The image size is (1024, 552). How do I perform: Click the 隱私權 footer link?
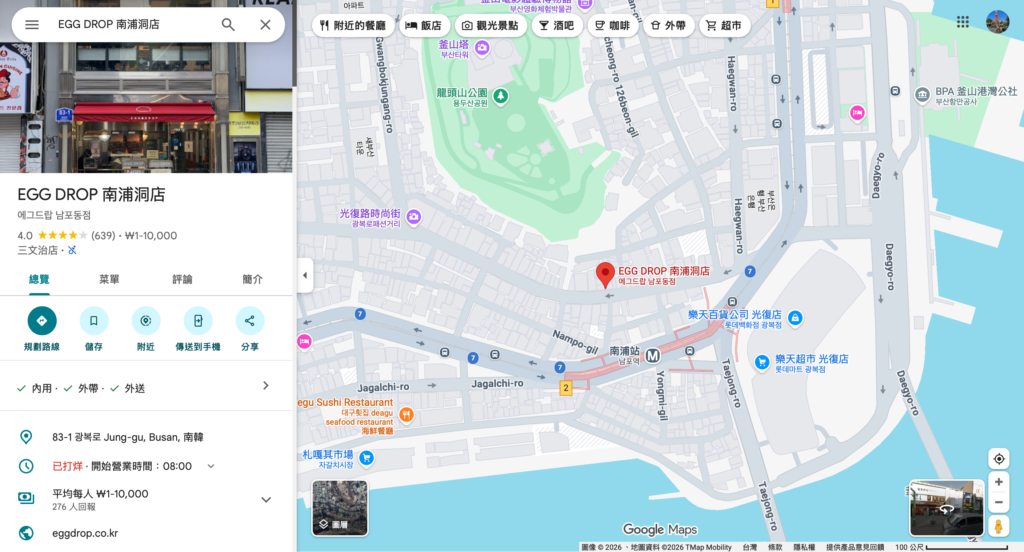point(804,547)
